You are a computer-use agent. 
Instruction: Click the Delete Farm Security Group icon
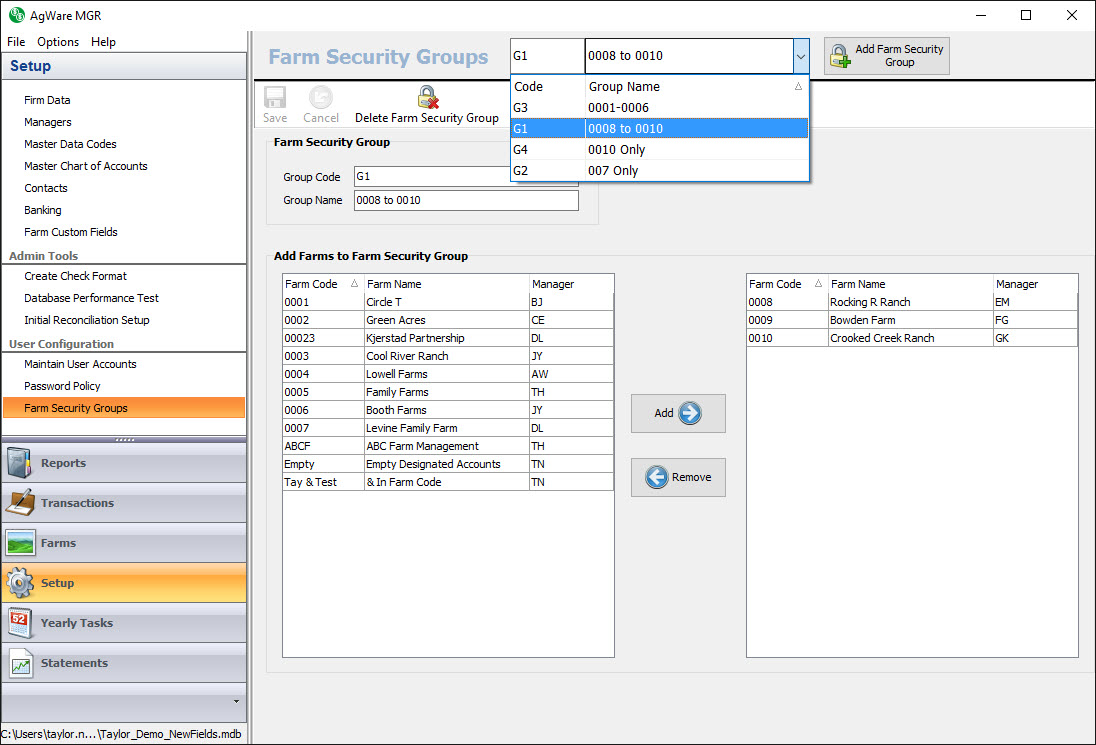427,98
